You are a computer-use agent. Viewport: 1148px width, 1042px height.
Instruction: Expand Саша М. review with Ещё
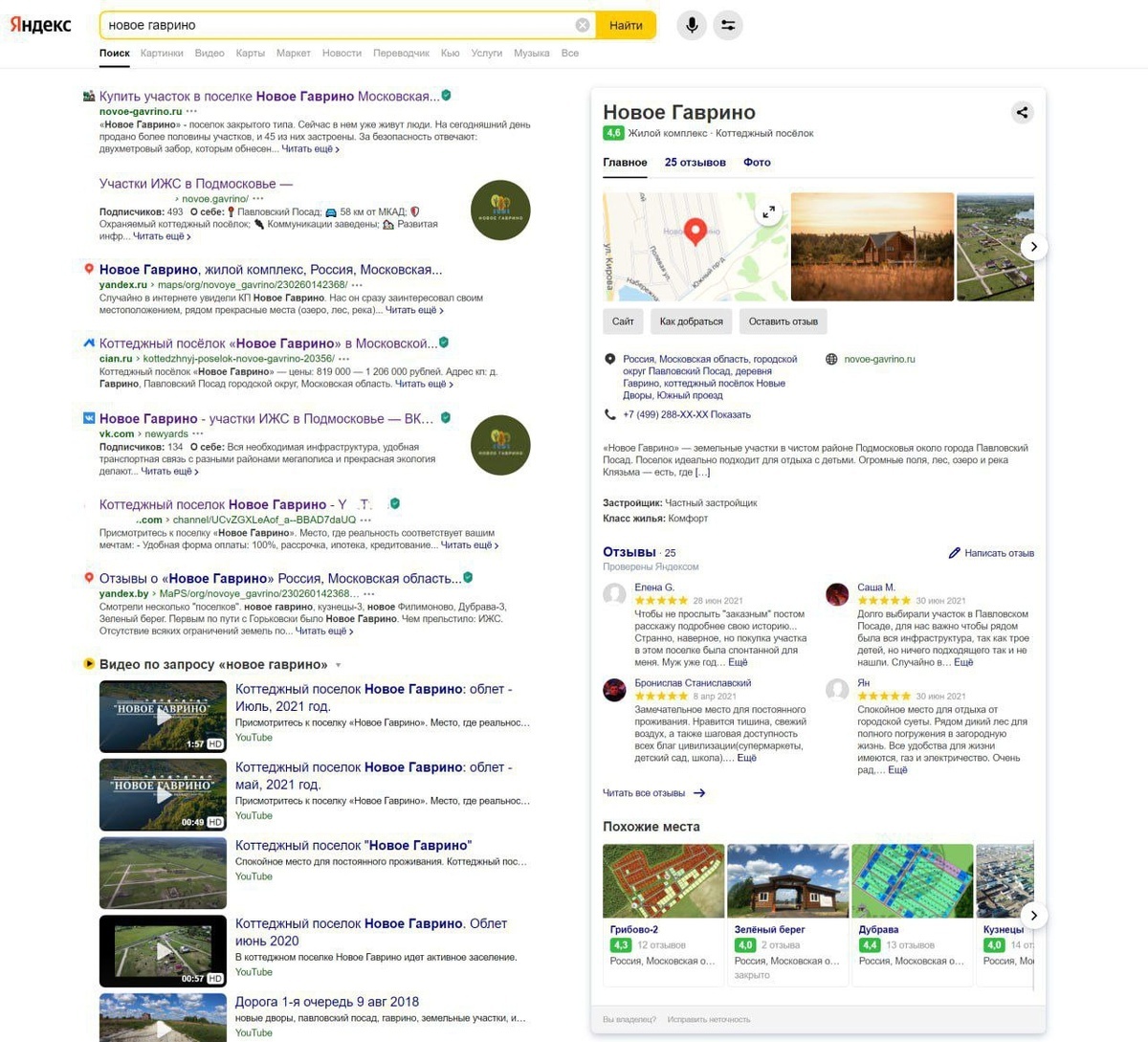click(x=963, y=662)
